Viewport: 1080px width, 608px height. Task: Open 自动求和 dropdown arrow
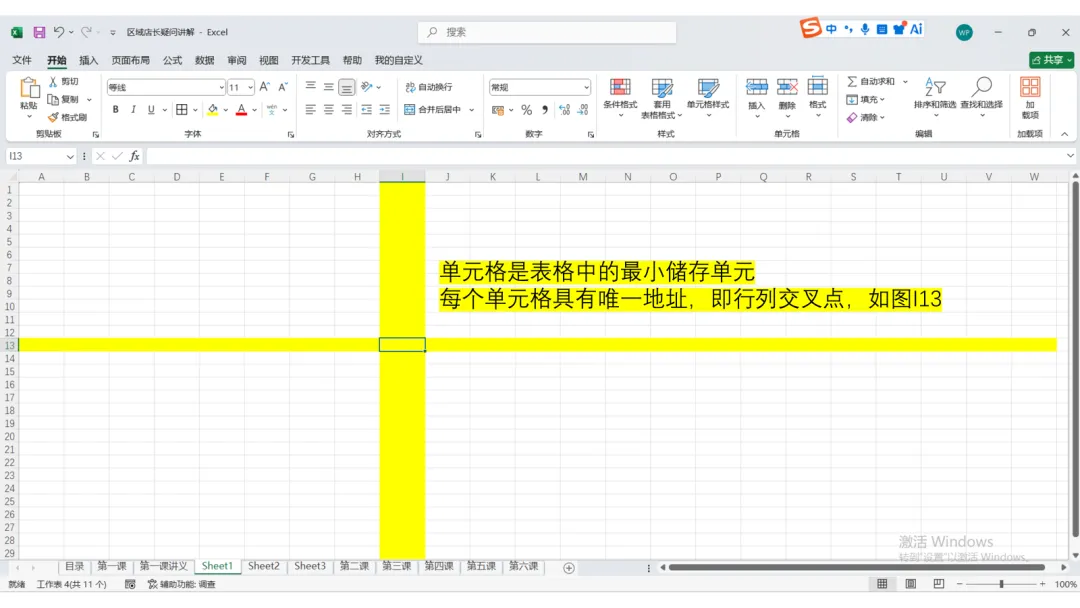point(905,81)
